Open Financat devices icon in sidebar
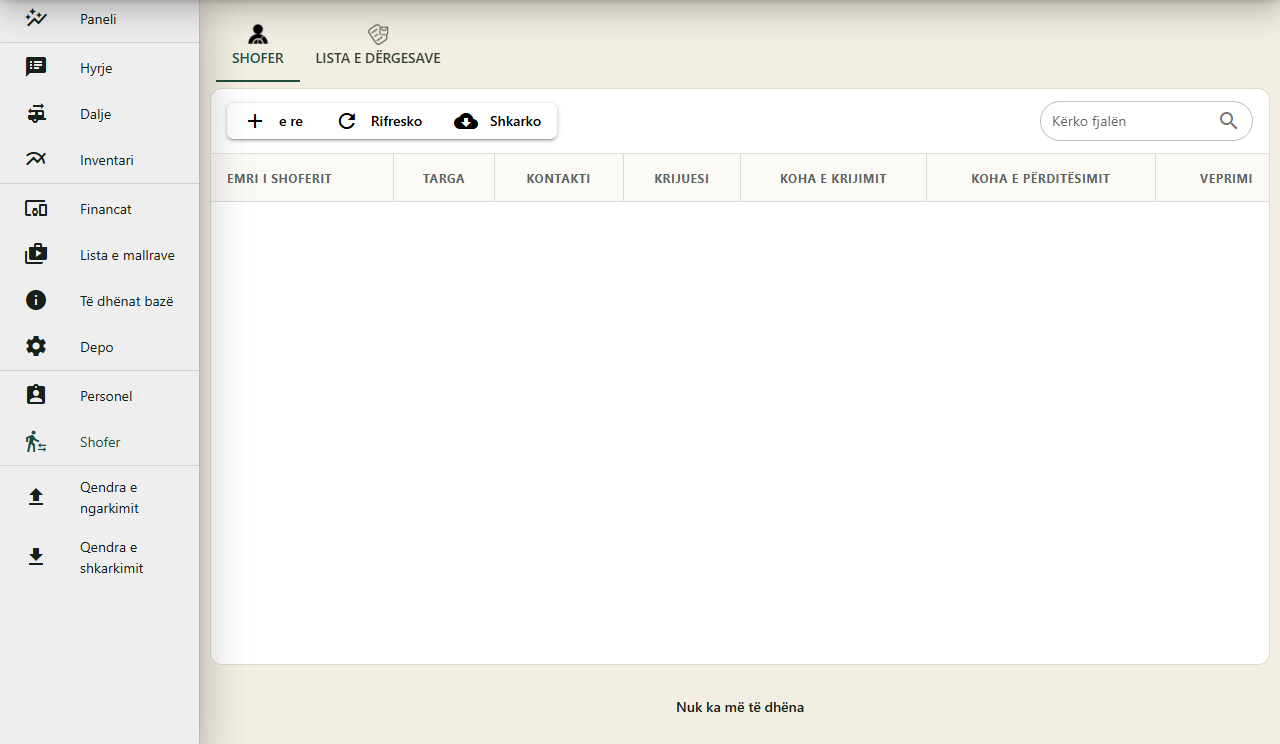 36,209
